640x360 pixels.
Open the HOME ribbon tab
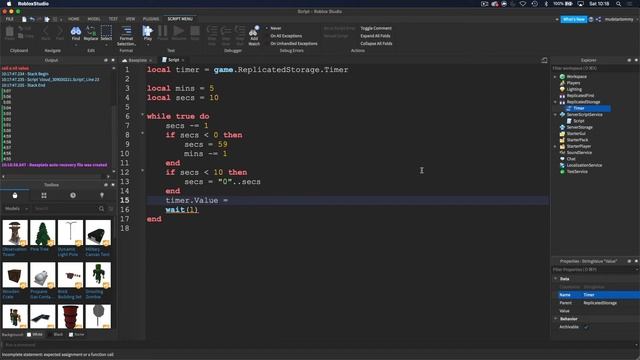pyautogui.click(x=73, y=19)
